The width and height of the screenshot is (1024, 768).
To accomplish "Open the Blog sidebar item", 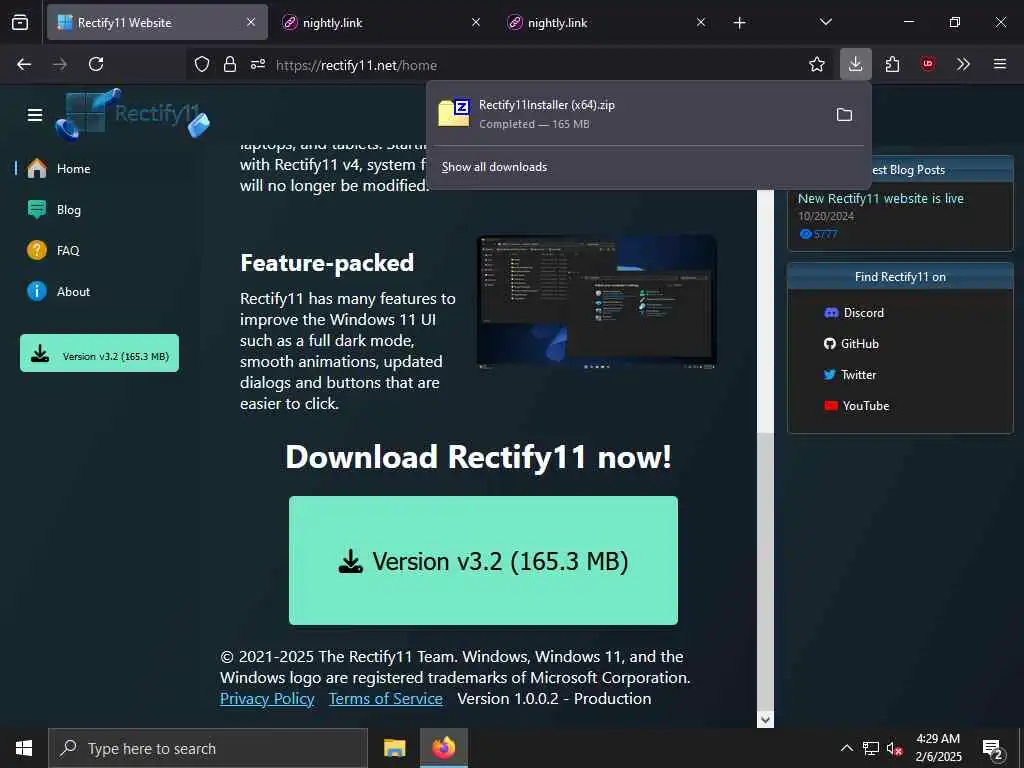I will pos(69,210).
